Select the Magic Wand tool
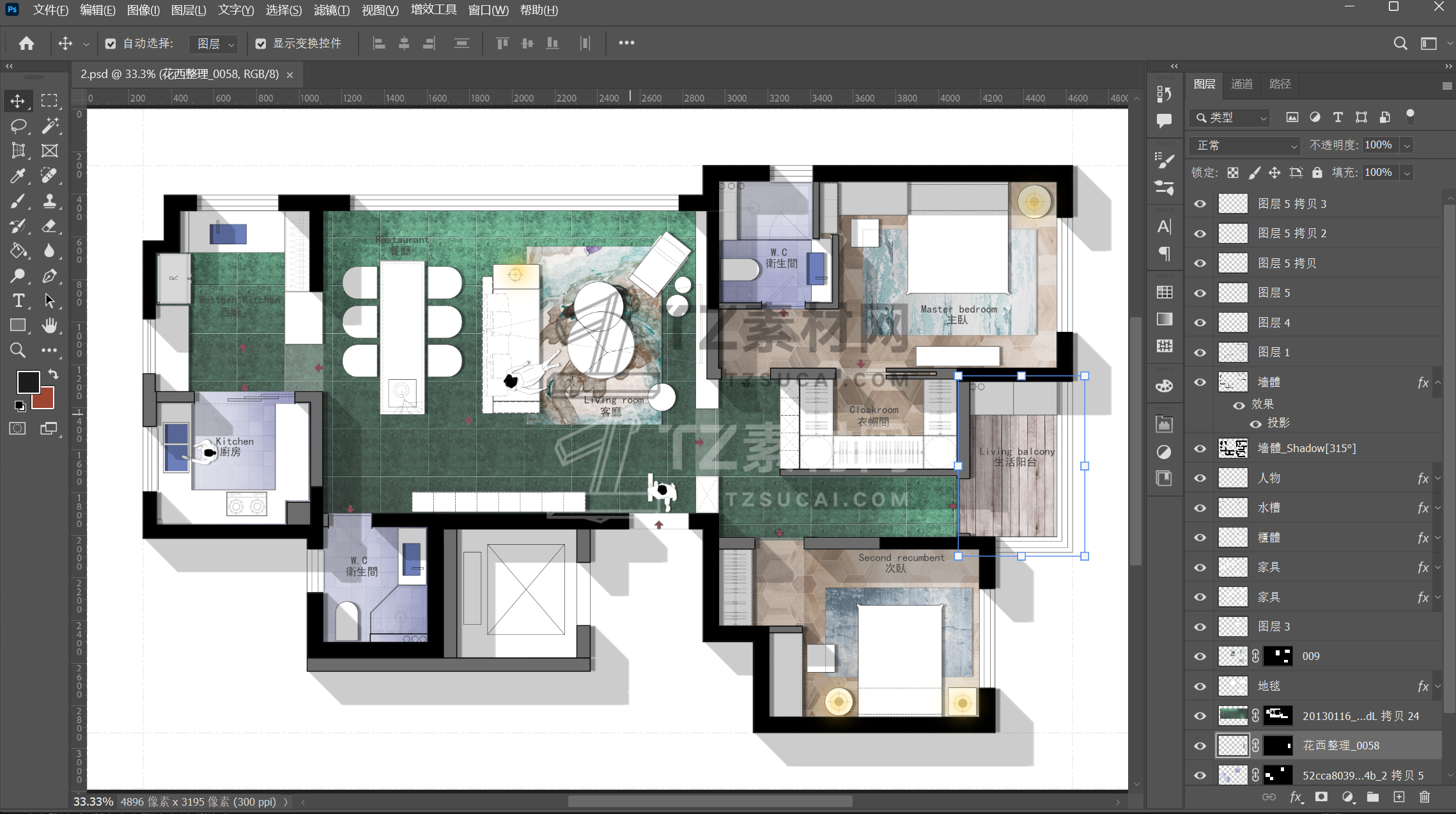1456x814 pixels. pos(49,126)
